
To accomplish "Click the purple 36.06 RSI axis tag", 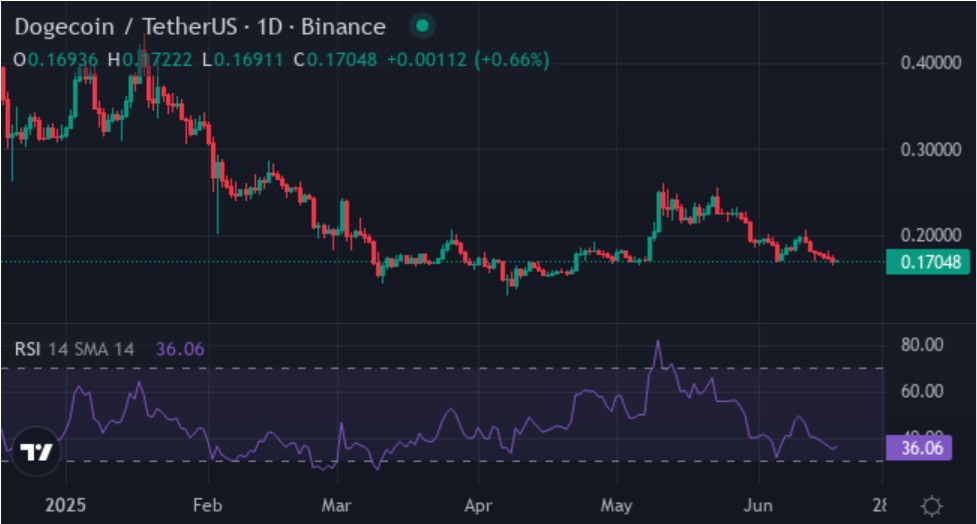I will click(921, 448).
